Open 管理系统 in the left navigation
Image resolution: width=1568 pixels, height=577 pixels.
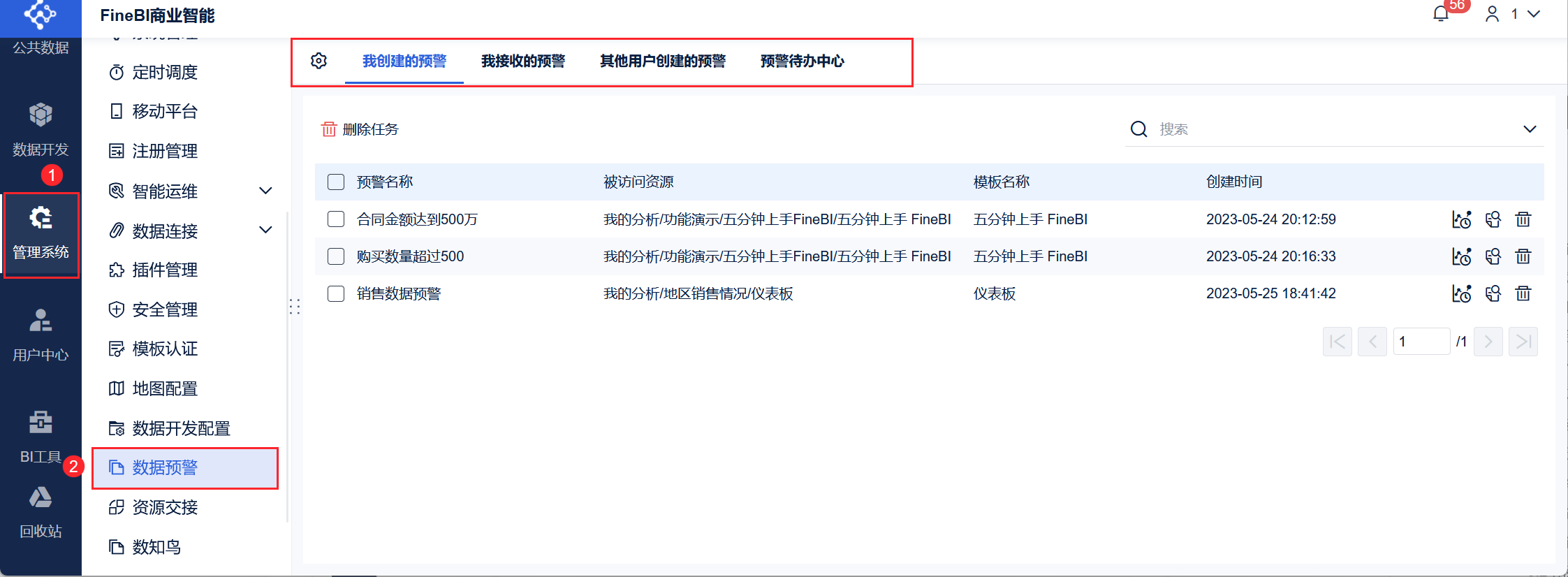pyautogui.click(x=41, y=235)
